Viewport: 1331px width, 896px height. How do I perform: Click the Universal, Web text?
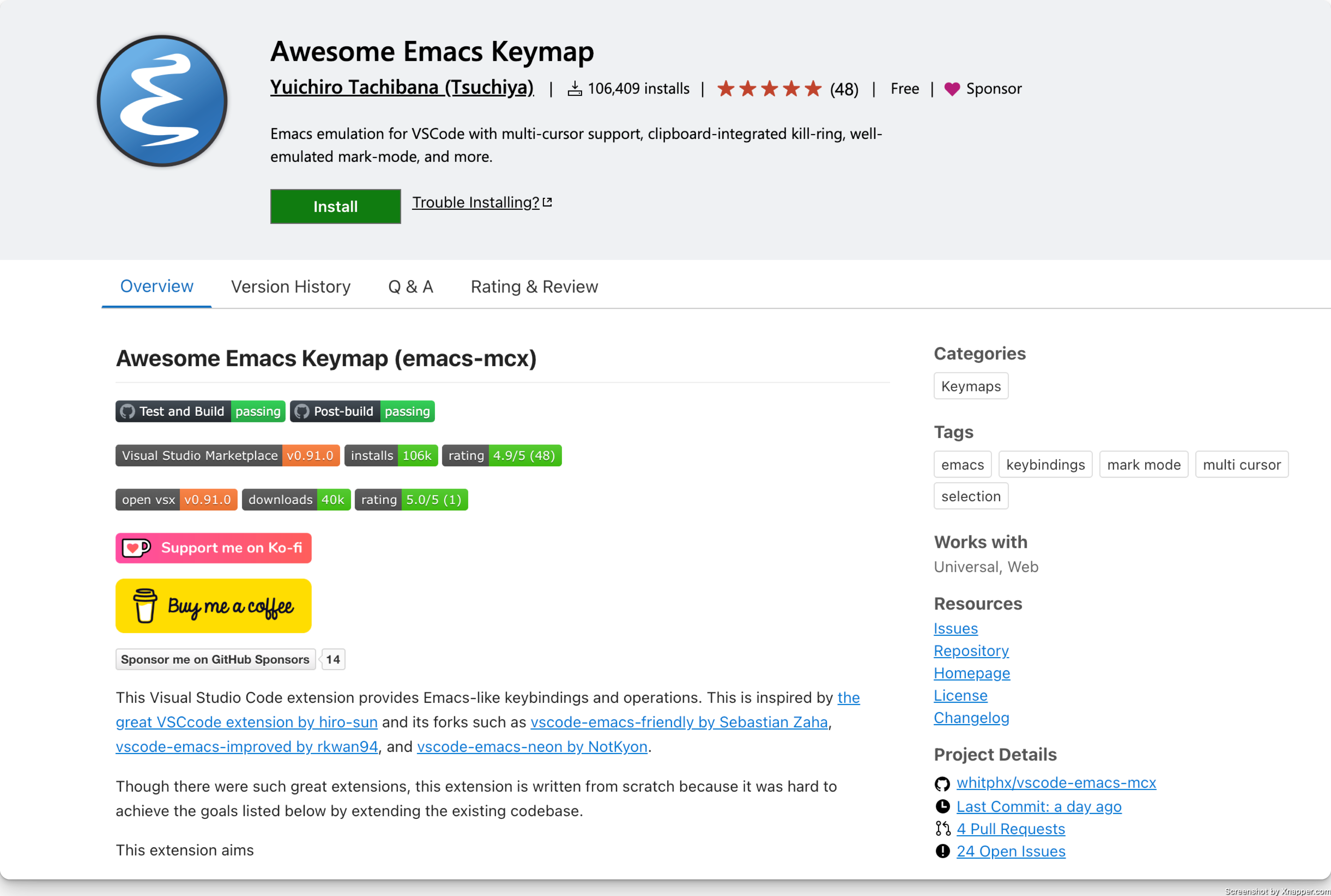pyautogui.click(x=986, y=567)
